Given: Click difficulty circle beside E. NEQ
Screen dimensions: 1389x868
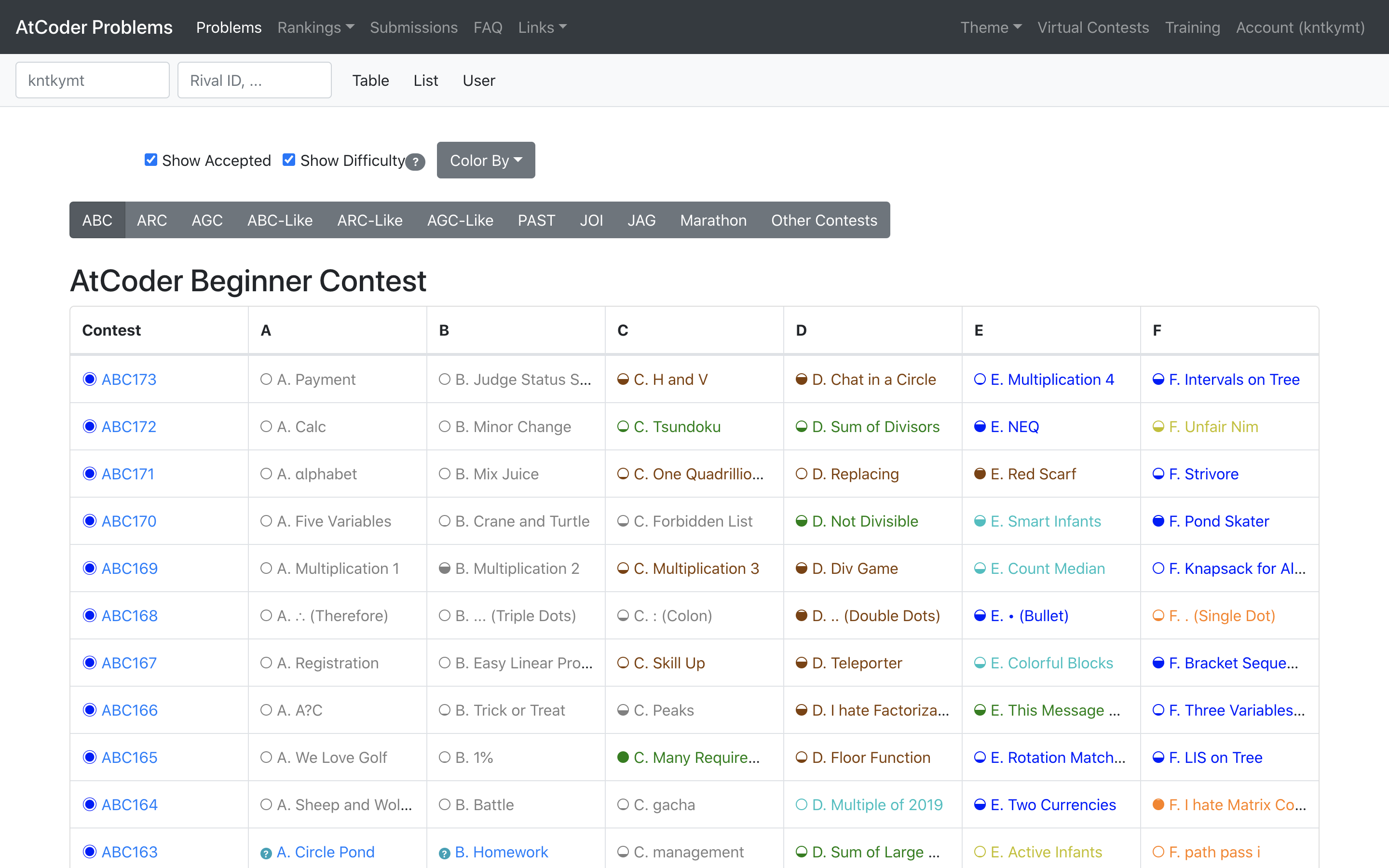Looking at the screenshot, I should (x=980, y=427).
